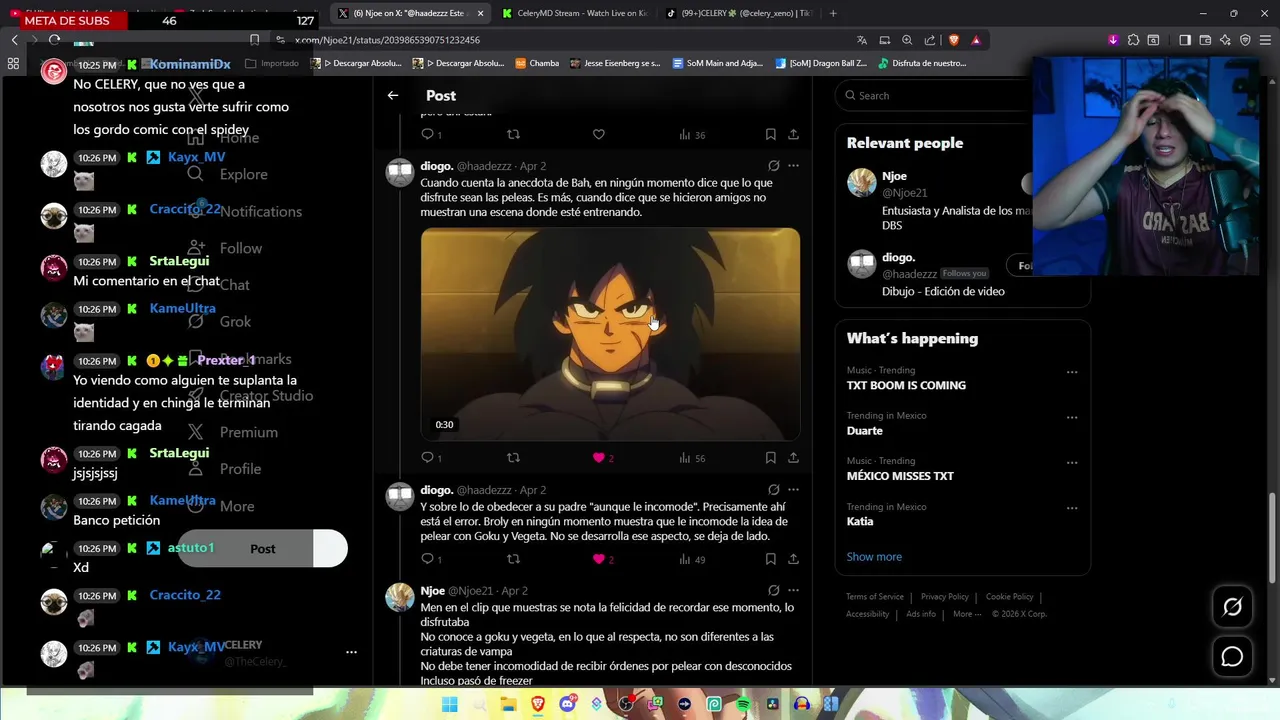Viewport: 1280px width, 720px height.
Task: Open more options on diogo's 'Cuando cuenta' post
Action: coord(793,166)
